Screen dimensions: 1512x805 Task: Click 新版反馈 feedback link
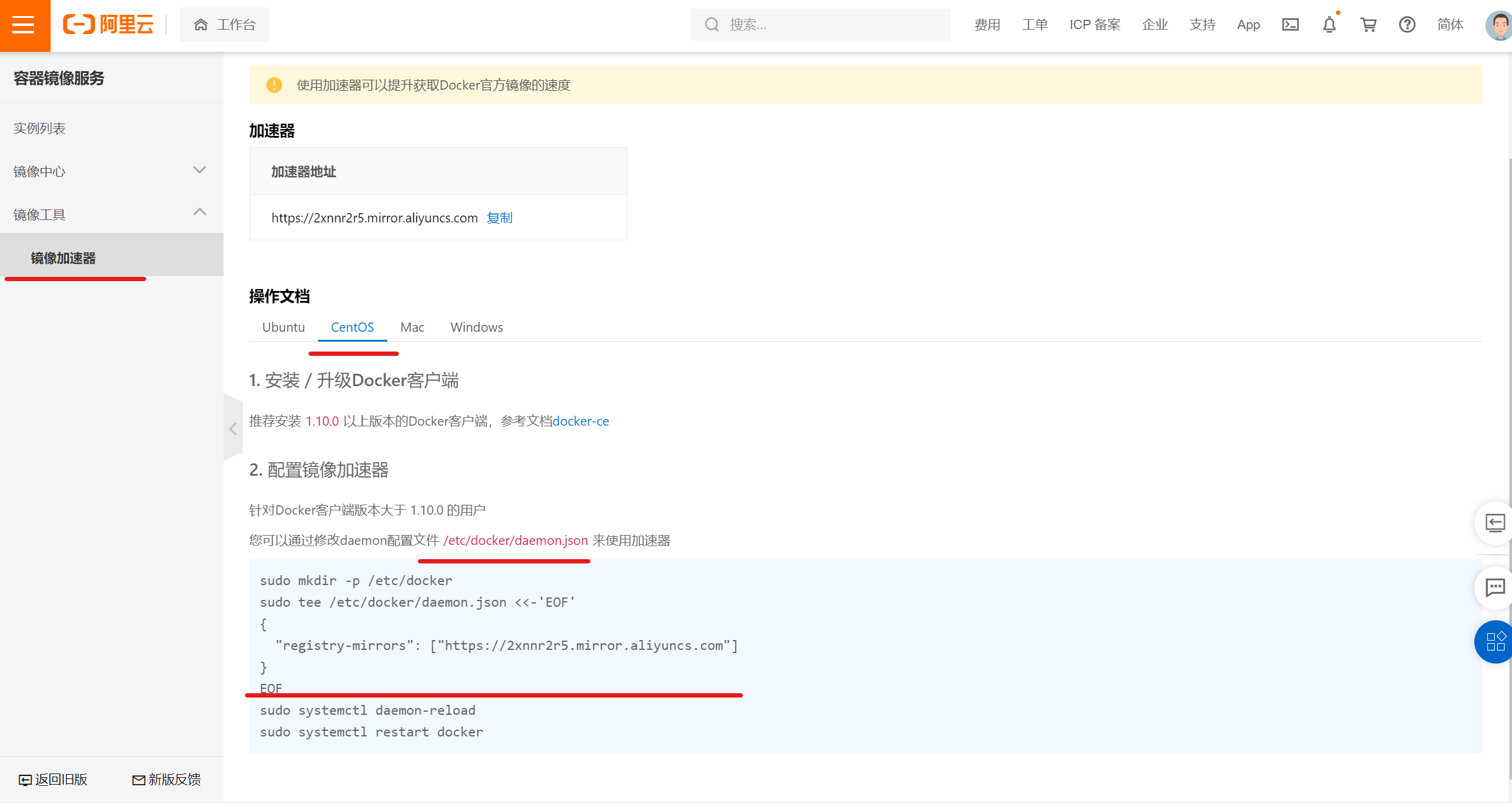(x=167, y=780)
